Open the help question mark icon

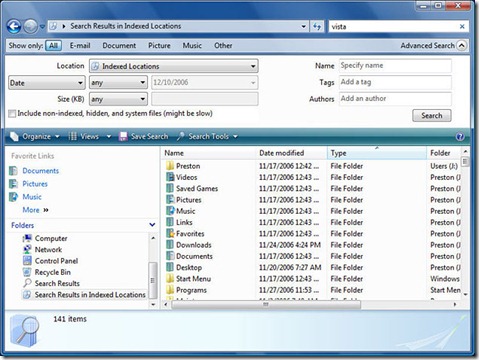pos(460,137)
